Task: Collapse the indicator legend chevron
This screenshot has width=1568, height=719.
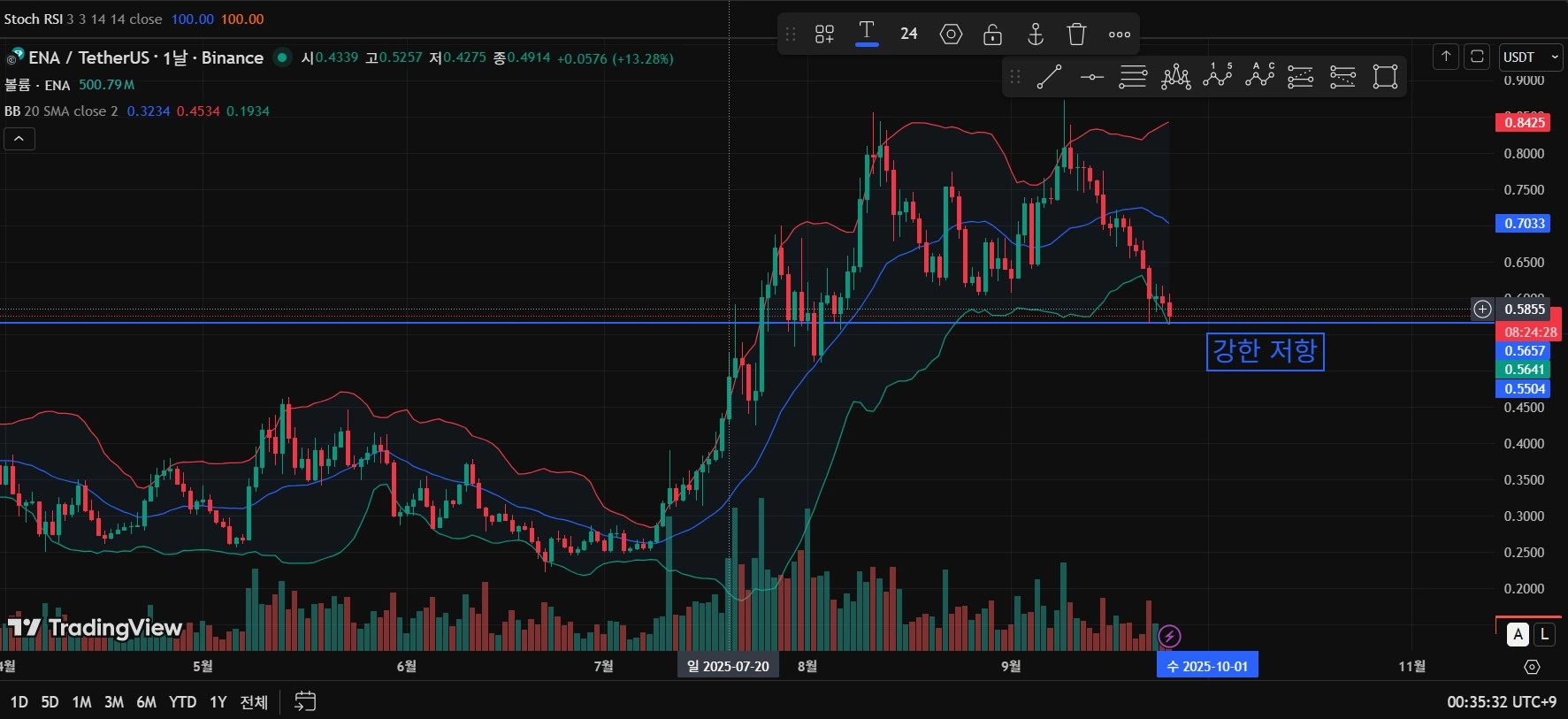Action: tap(19, 139)
